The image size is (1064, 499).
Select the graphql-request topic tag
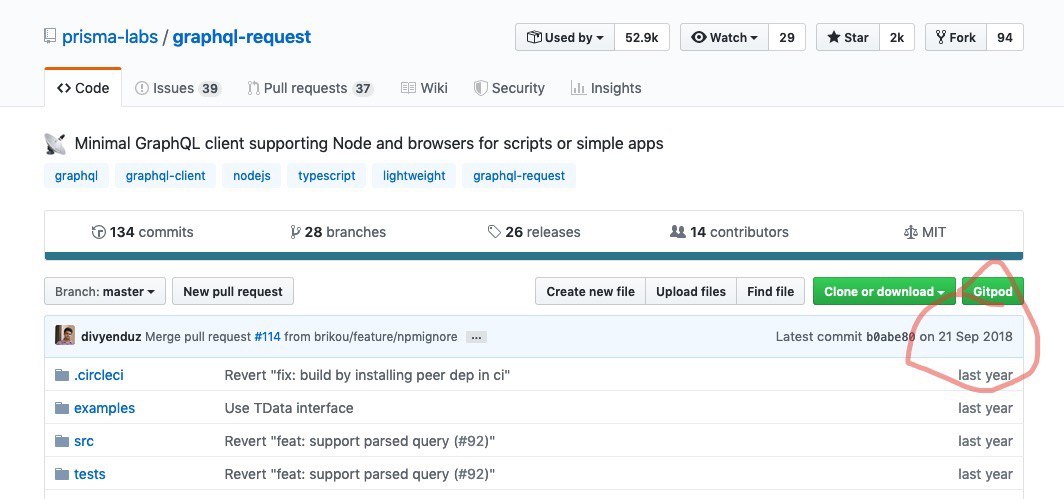[x=519, y=175]
